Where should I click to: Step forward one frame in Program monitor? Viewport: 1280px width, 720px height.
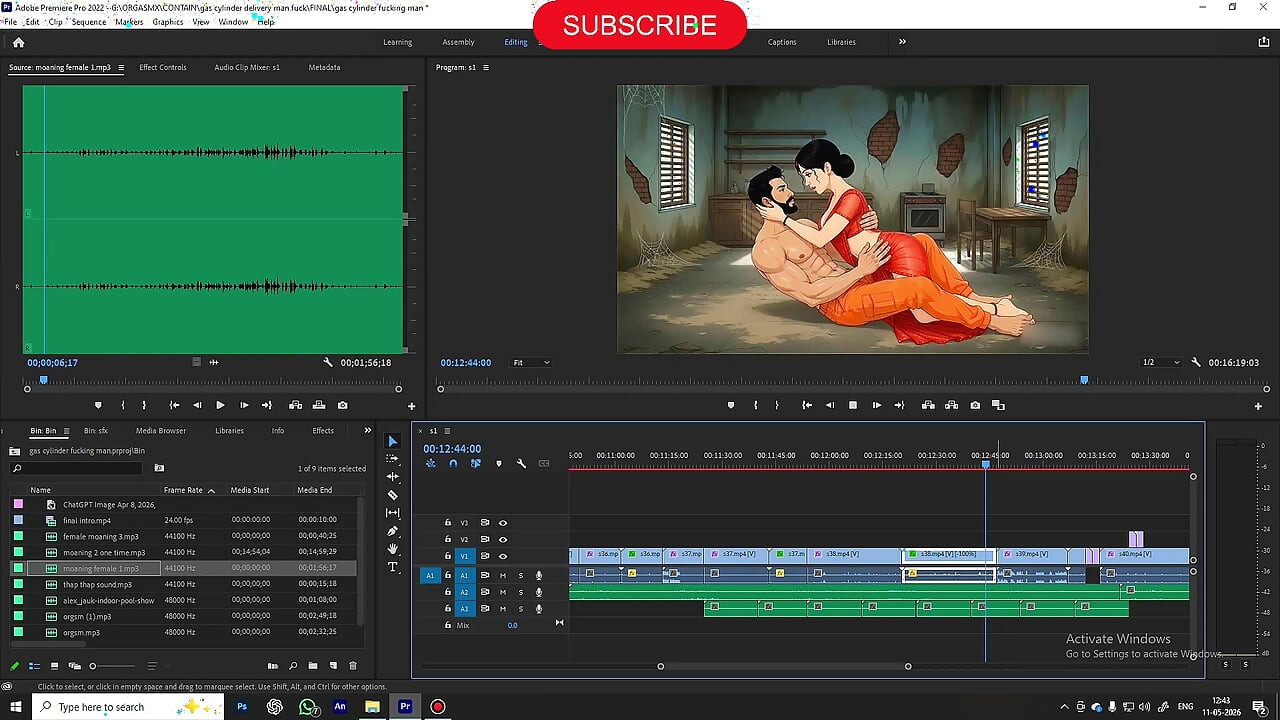pos(876,405)
